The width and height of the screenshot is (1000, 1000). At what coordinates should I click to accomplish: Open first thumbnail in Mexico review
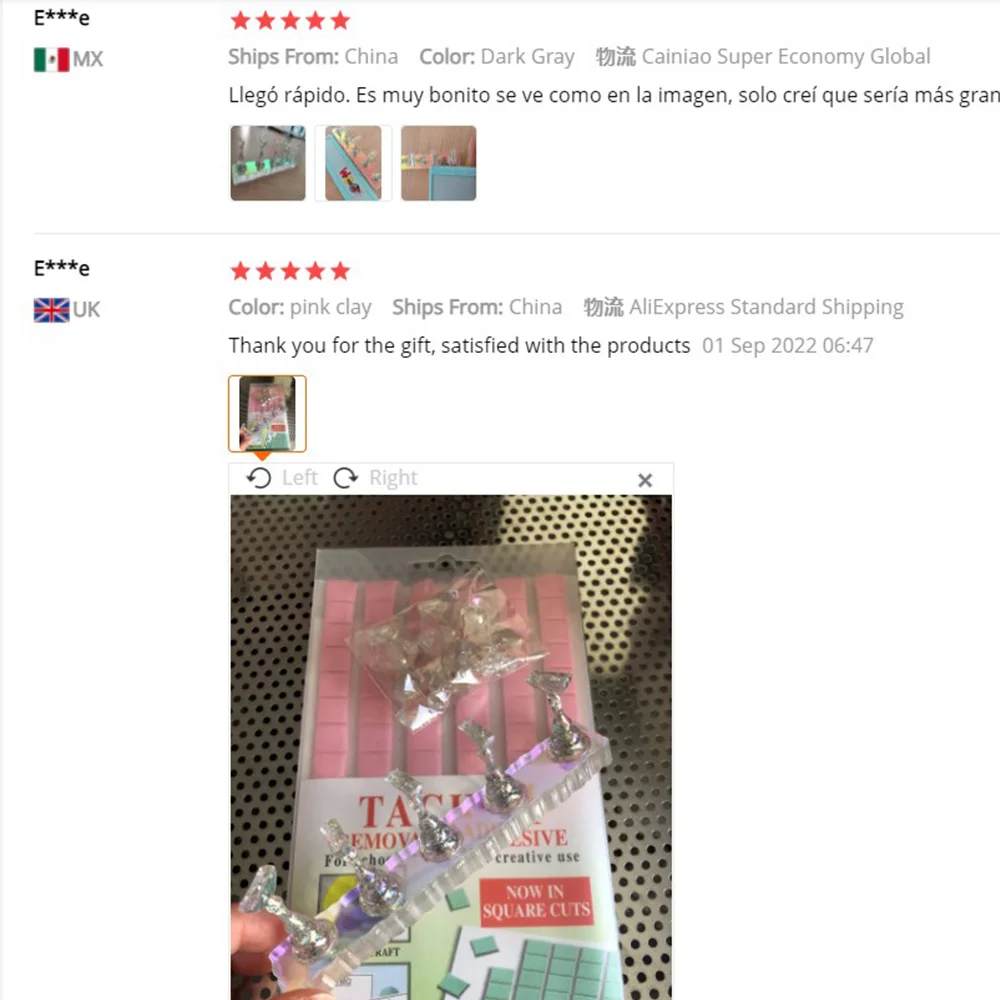pos(268,163)
